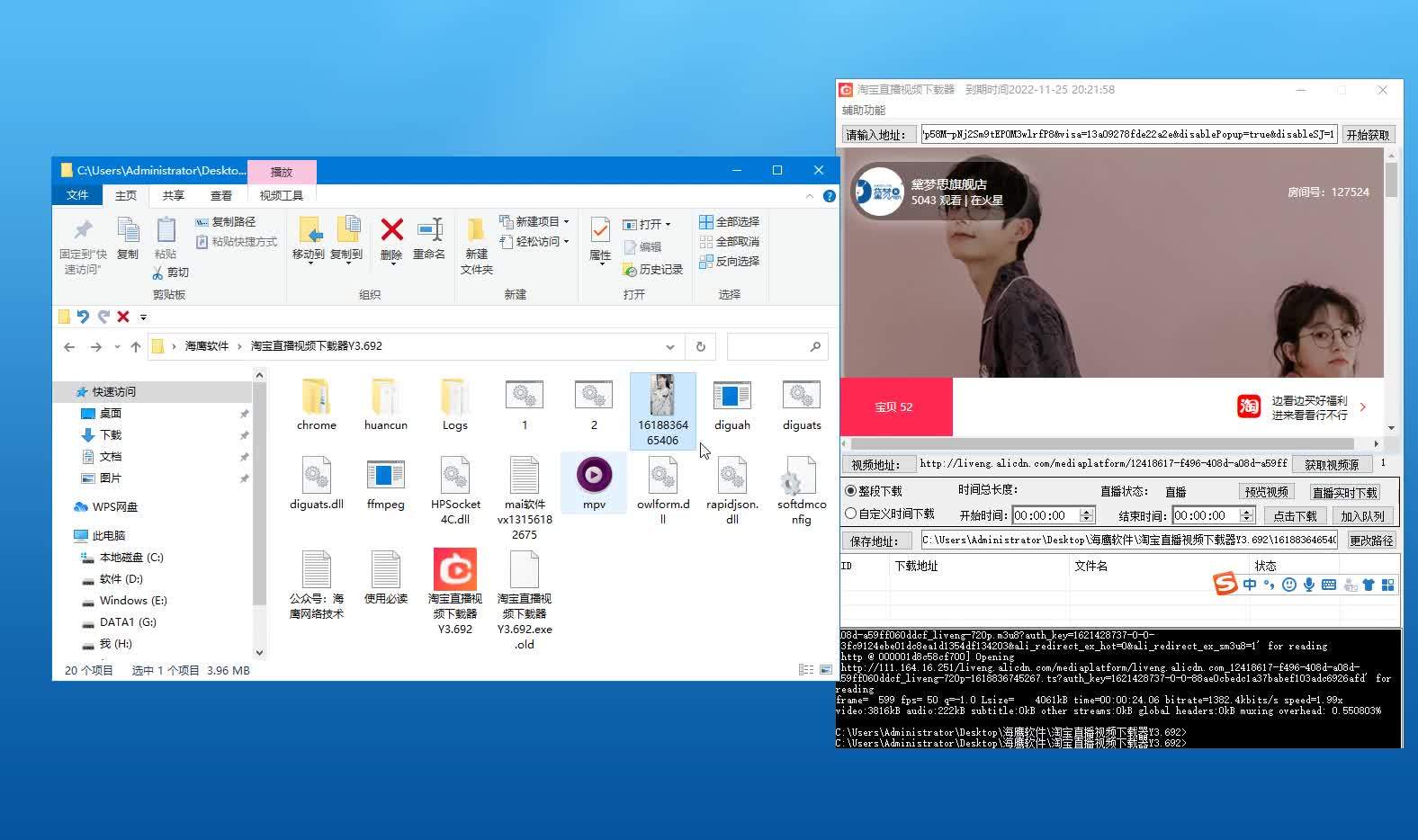This screenshot has height=840, width=1418.
Task: Click 更改路径 button
Action: coord(1371,541)
